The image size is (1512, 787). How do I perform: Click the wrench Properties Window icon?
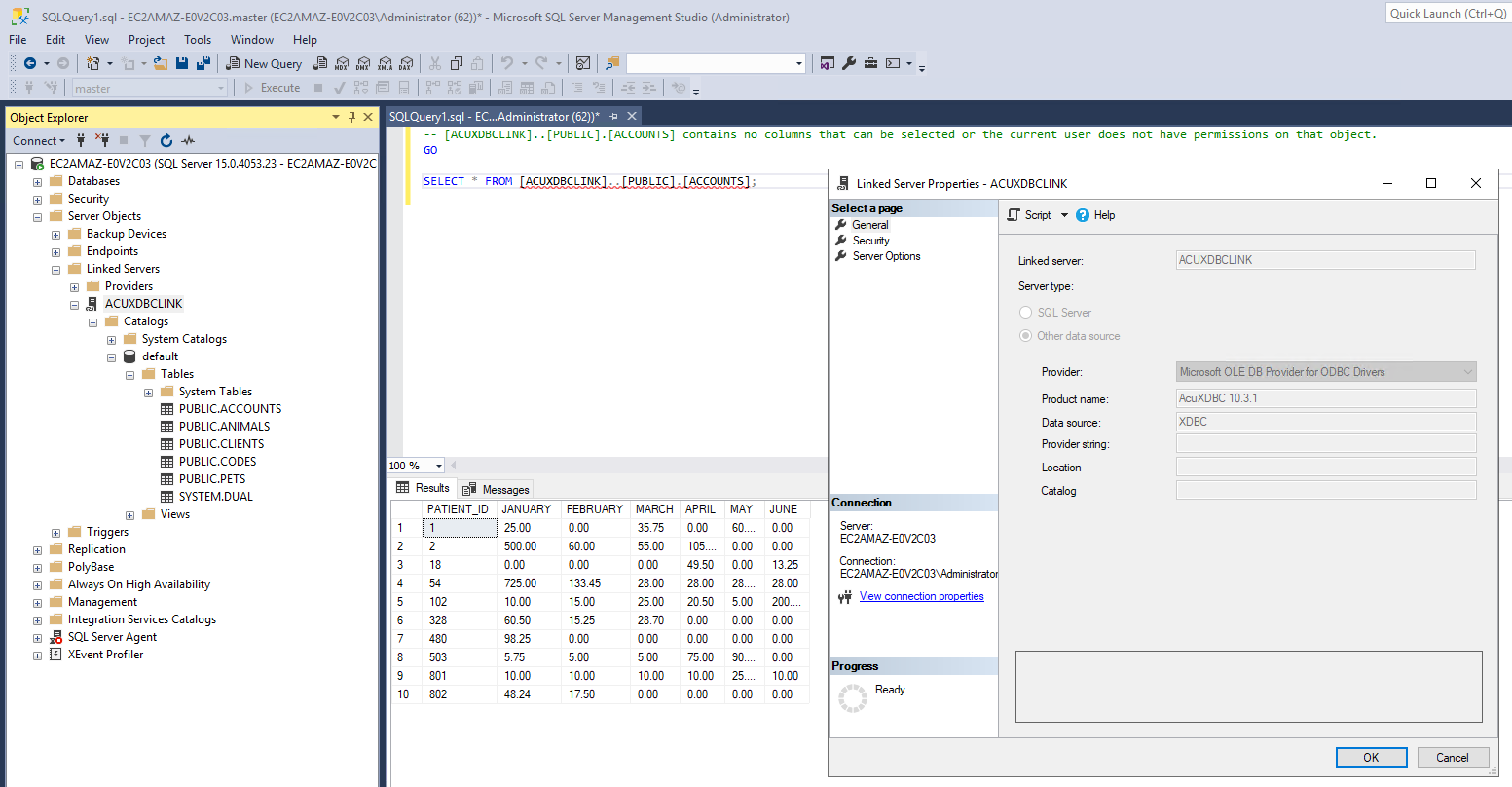(849, 63)
